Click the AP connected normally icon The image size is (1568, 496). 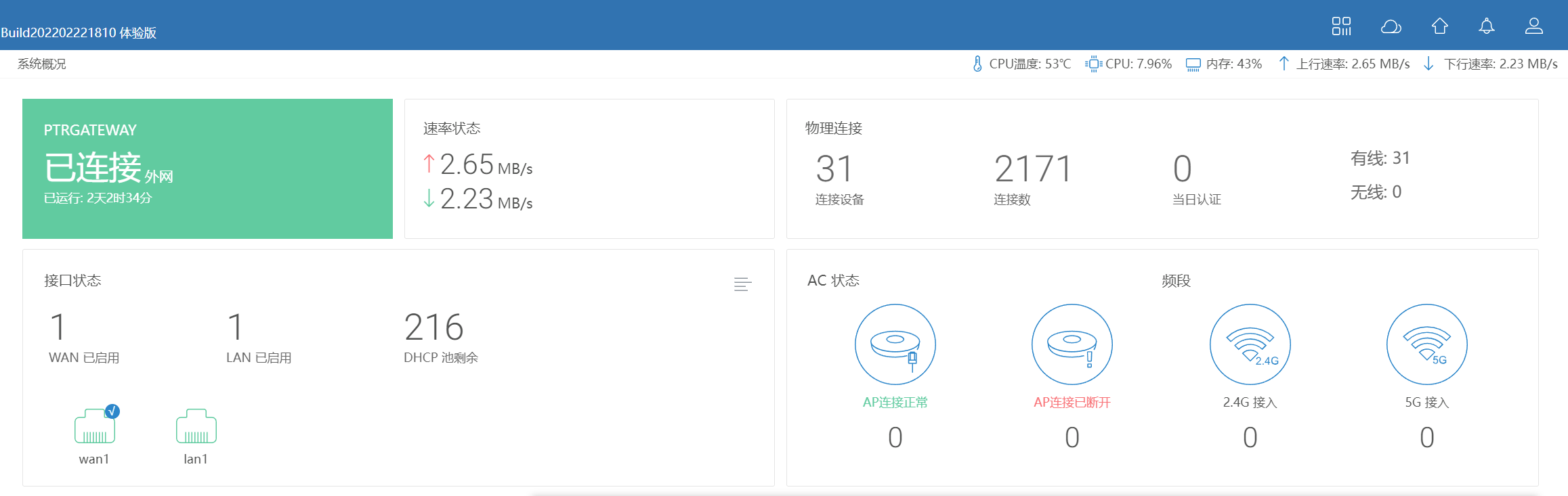point(895,344)
